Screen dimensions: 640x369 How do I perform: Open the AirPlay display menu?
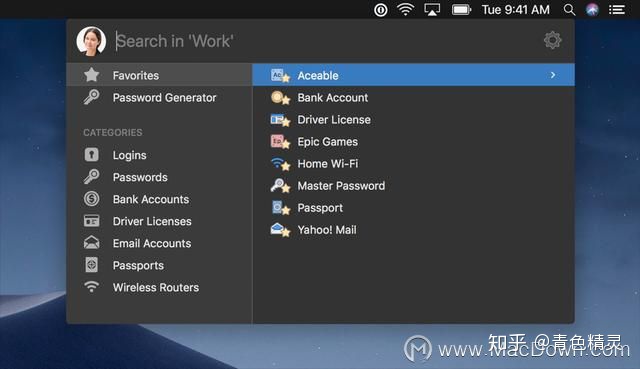432,9
